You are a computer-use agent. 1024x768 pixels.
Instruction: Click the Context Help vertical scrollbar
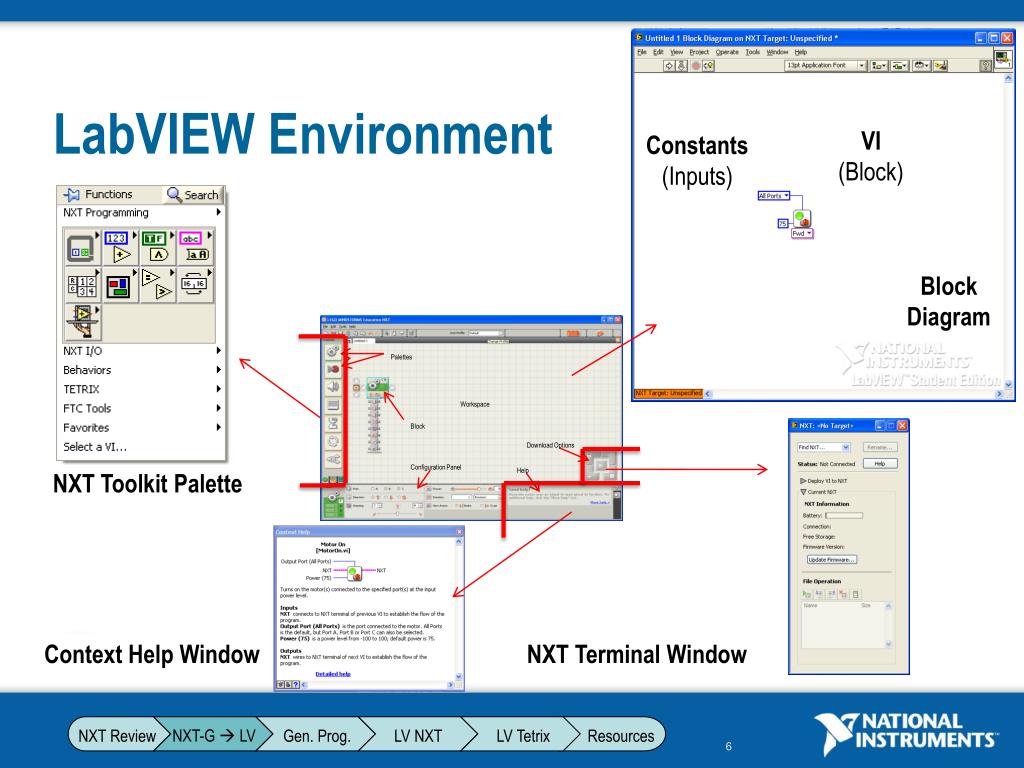coord(459,609)
